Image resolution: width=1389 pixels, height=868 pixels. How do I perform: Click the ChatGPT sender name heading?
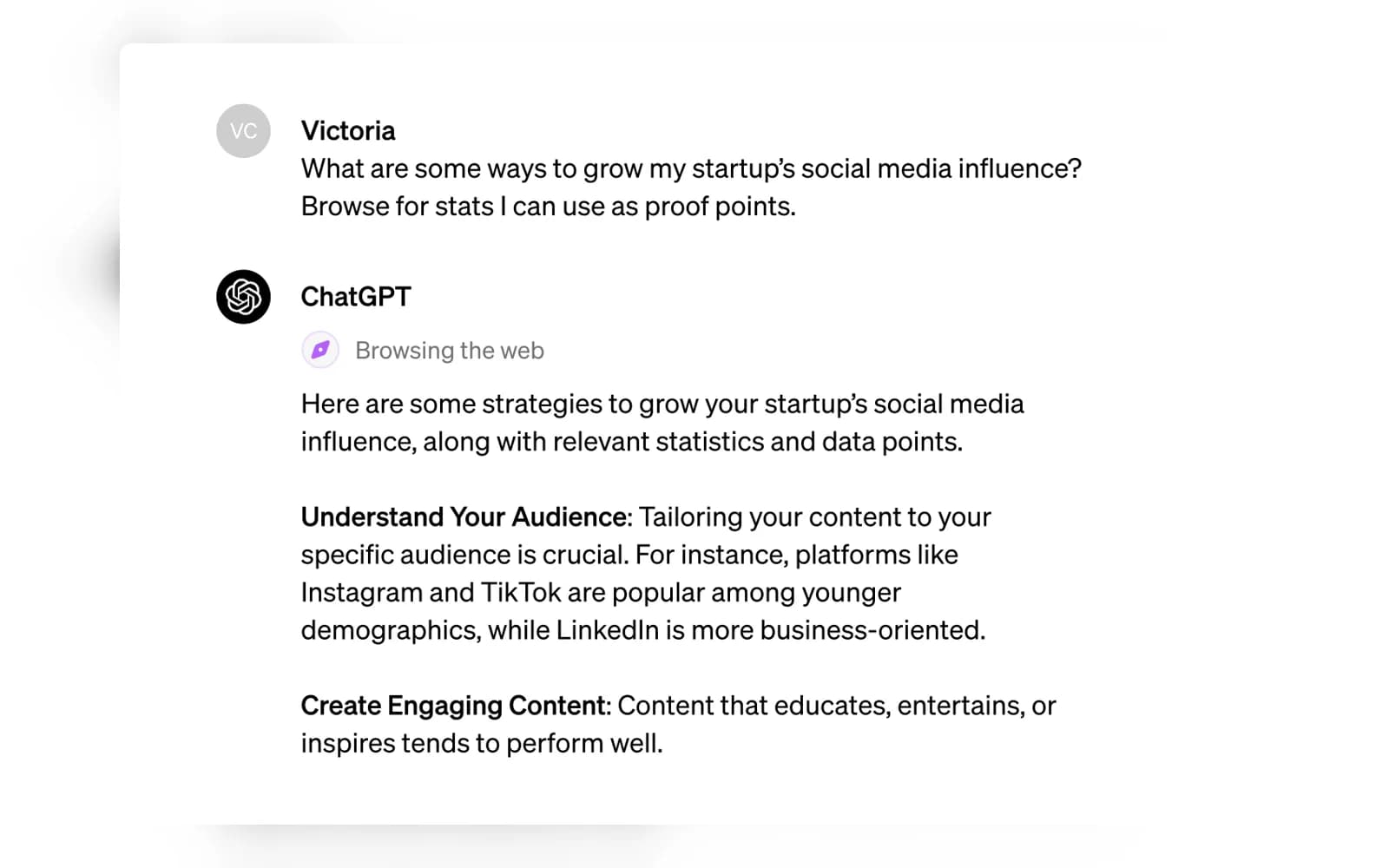[x=356, y=297]
